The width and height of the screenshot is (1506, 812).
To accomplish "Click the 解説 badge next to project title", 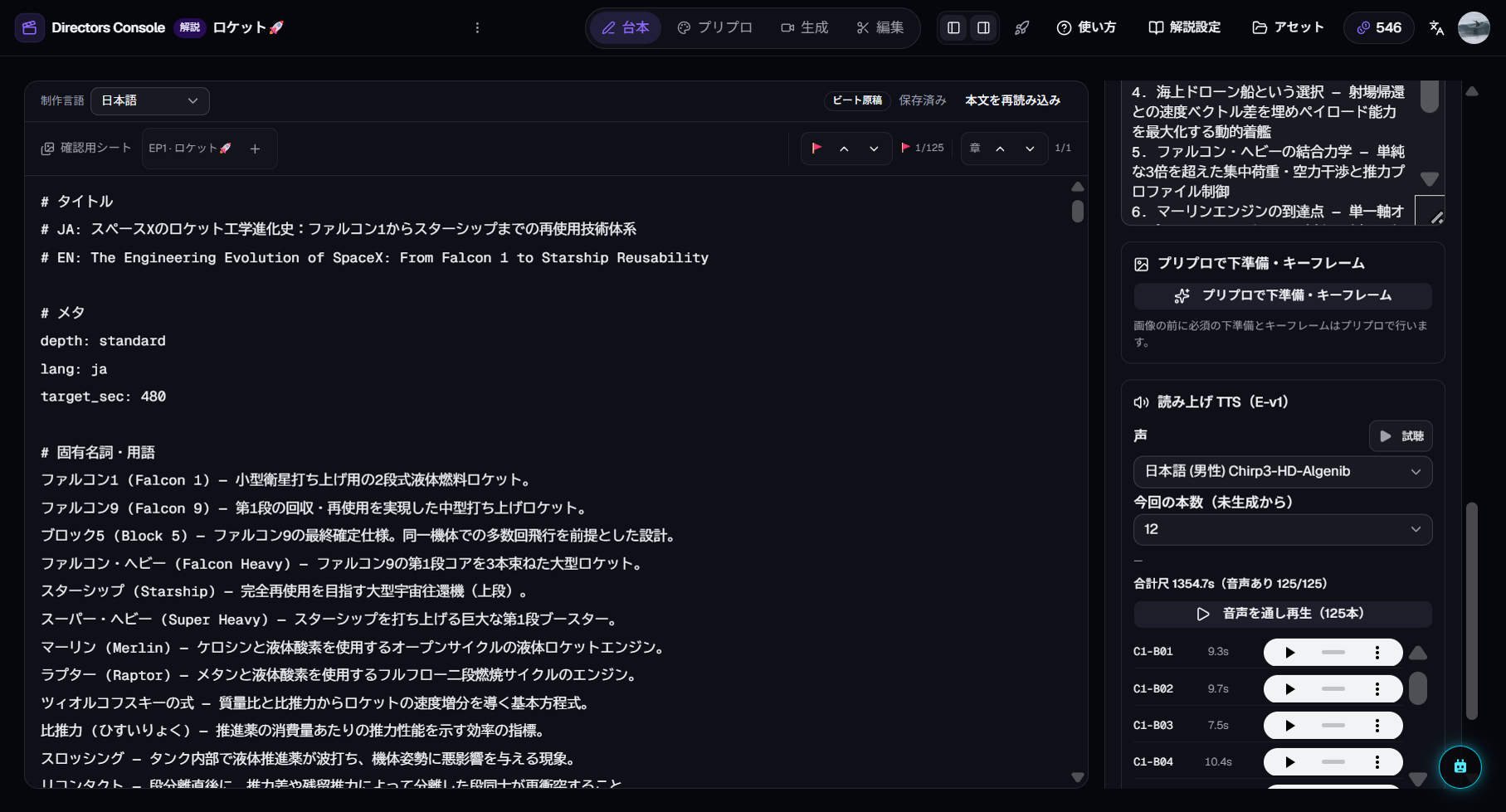I will [190, 27].
